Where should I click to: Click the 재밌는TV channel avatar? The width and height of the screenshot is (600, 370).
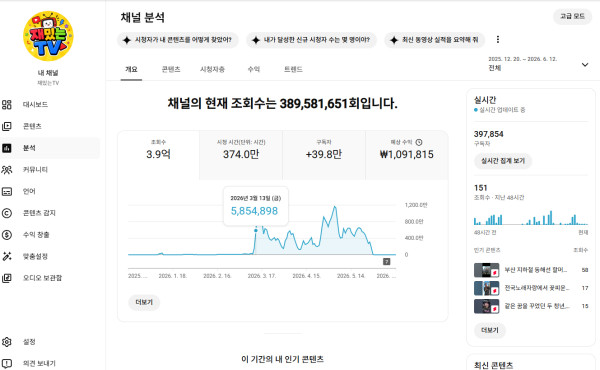(48, 36)
